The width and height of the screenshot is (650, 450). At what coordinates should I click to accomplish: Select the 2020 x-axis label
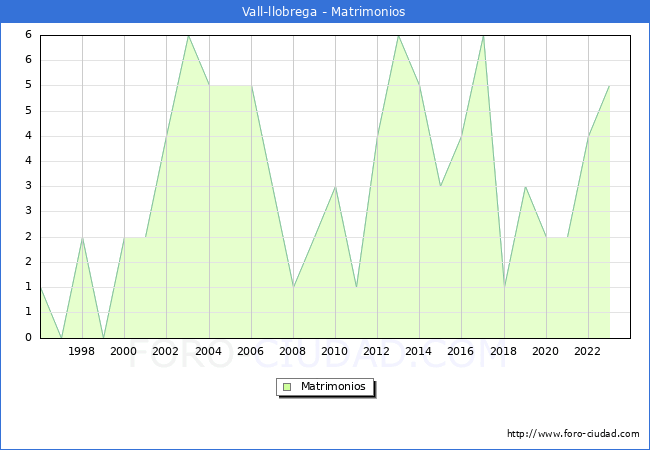(x=546, y=351)
